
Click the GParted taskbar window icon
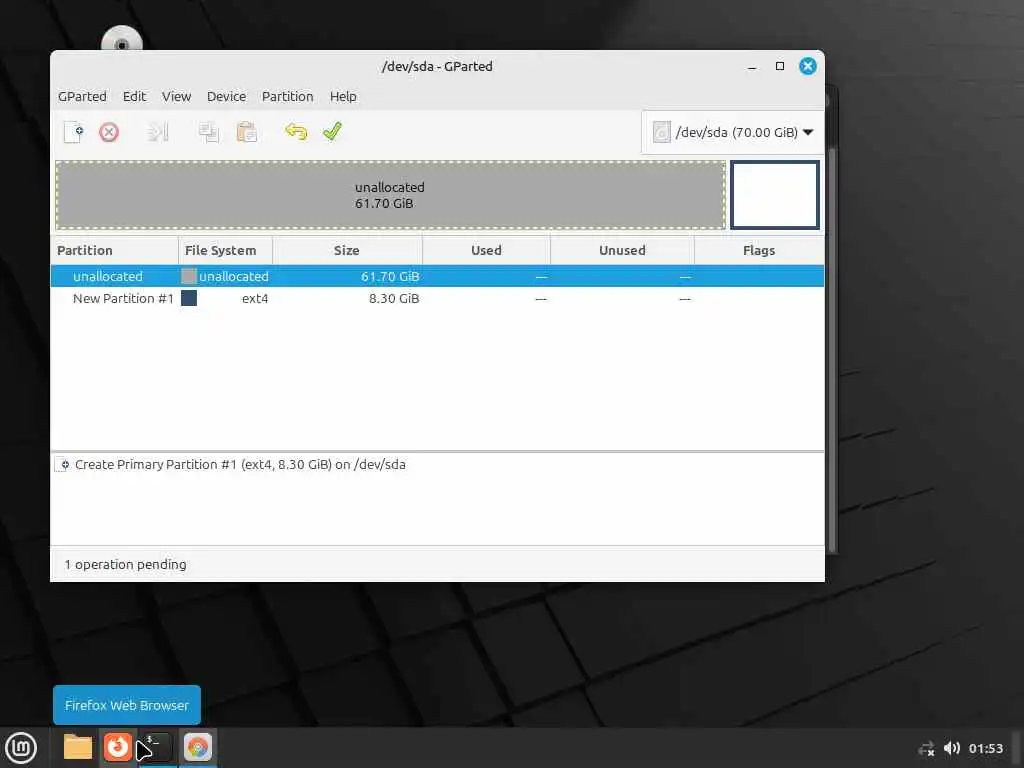pyautogui.click(x=198, y=747)
